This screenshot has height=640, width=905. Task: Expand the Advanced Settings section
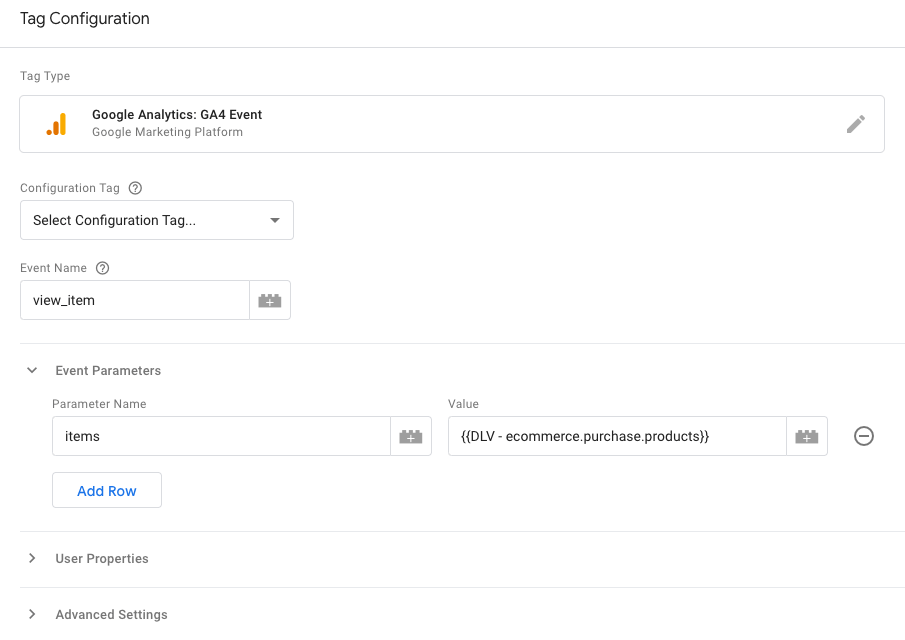32,615
